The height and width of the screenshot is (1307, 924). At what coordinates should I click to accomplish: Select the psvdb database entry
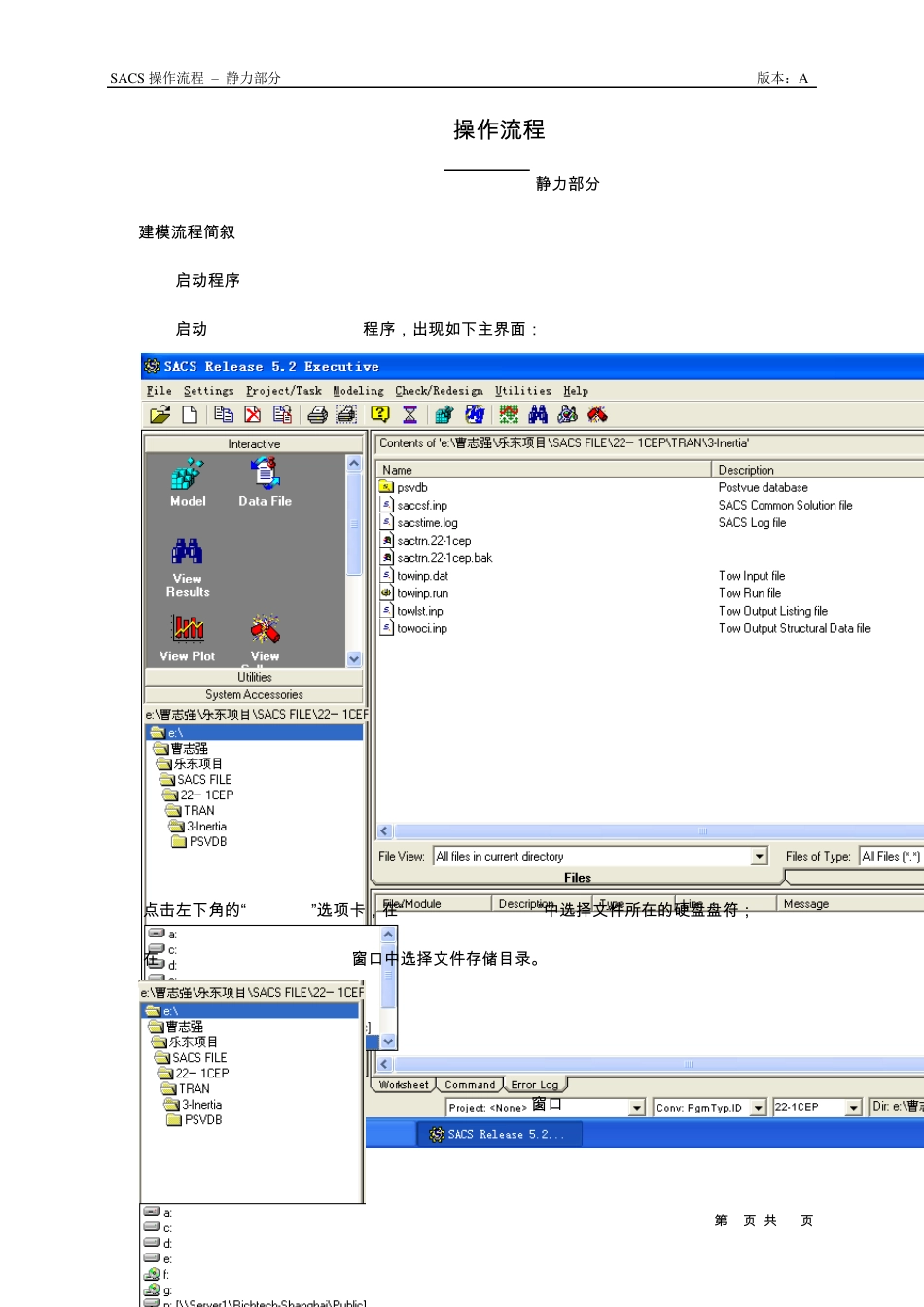pyautogui.click(x=404, y=488)
